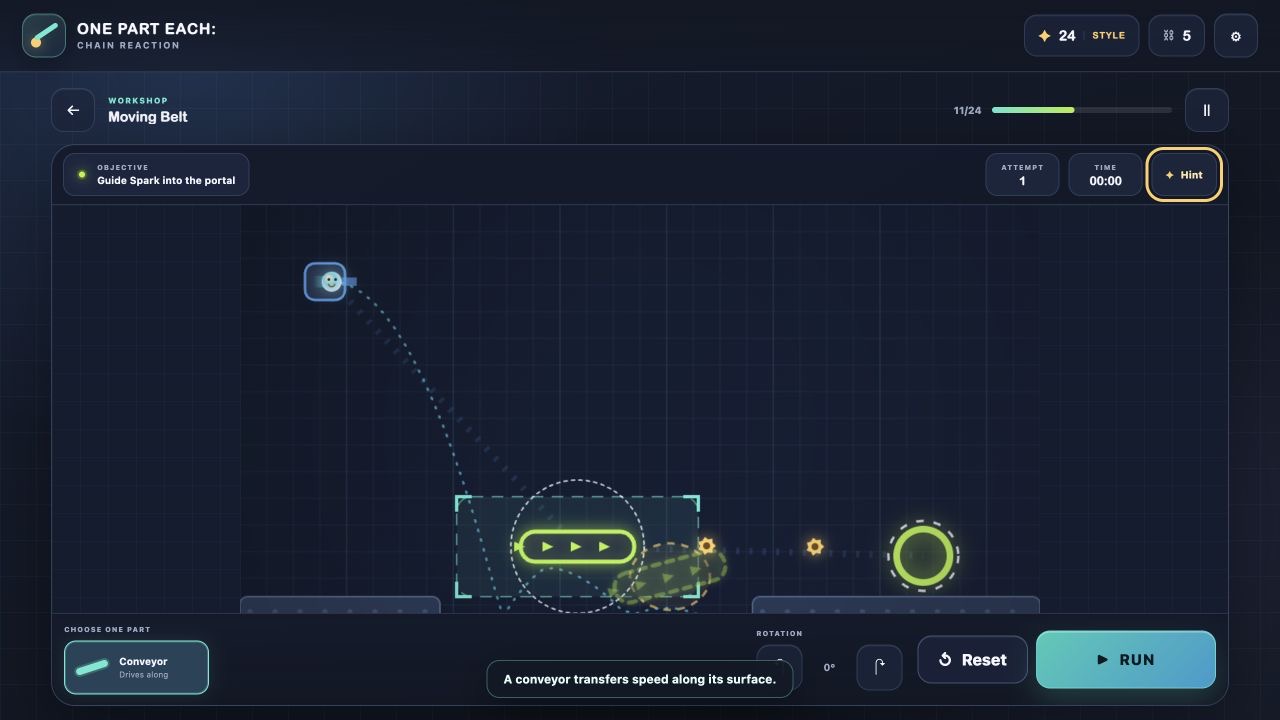Click the left floor platform
The image size is (1280, 720).
[340, 605]
